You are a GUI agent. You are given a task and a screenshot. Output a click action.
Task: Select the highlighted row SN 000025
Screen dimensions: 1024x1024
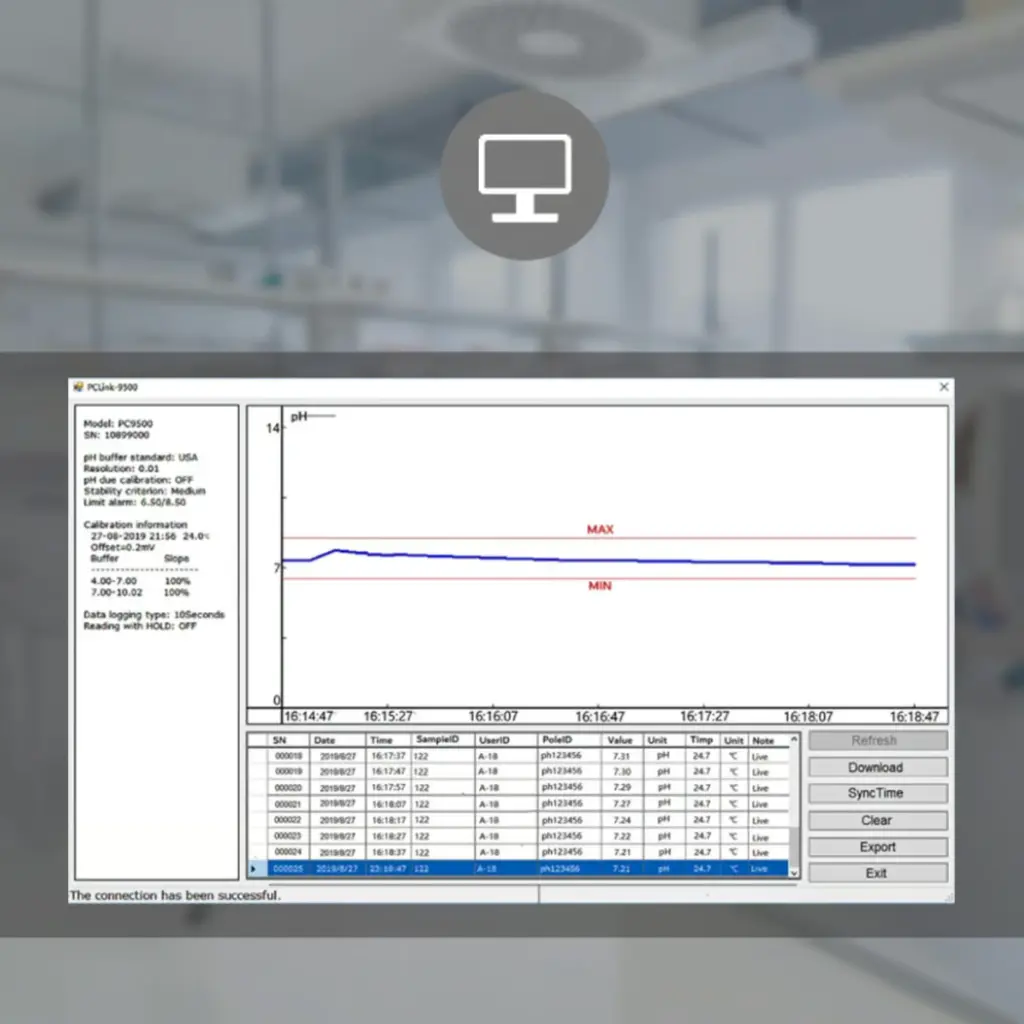520,869
